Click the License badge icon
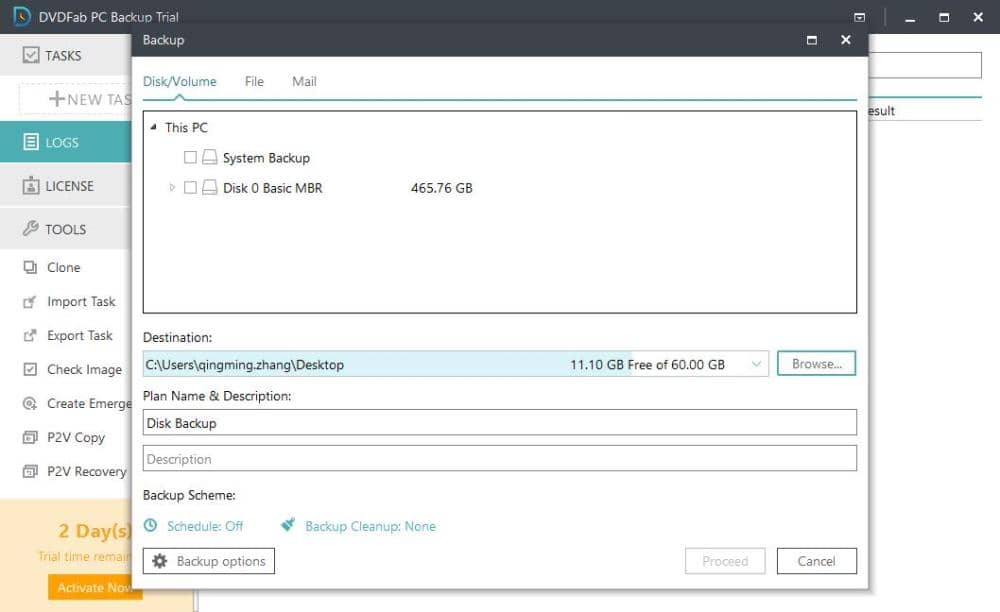Viewport: 1000px width, 612px height. pyautogui.click(x=31, y=186)
